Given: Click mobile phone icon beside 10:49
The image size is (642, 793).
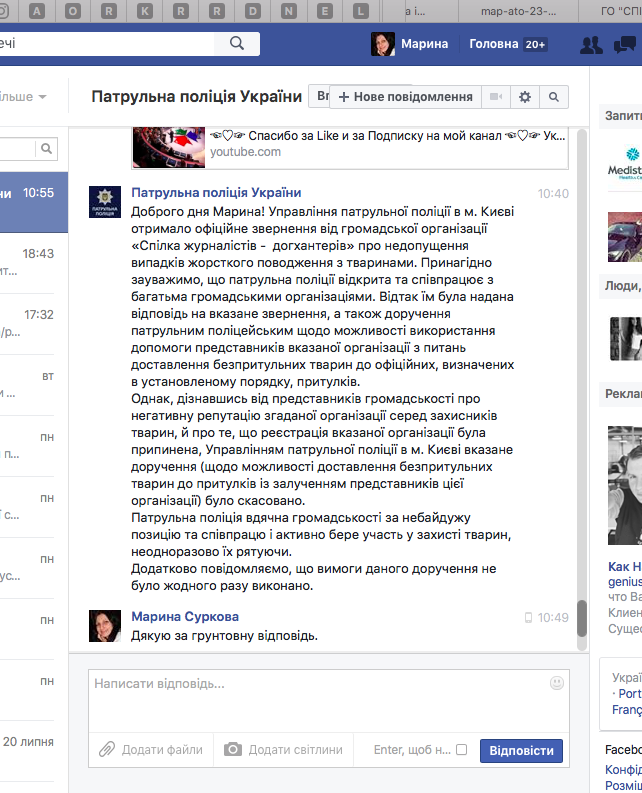Looking at the screenshot, I should [528, 618].
